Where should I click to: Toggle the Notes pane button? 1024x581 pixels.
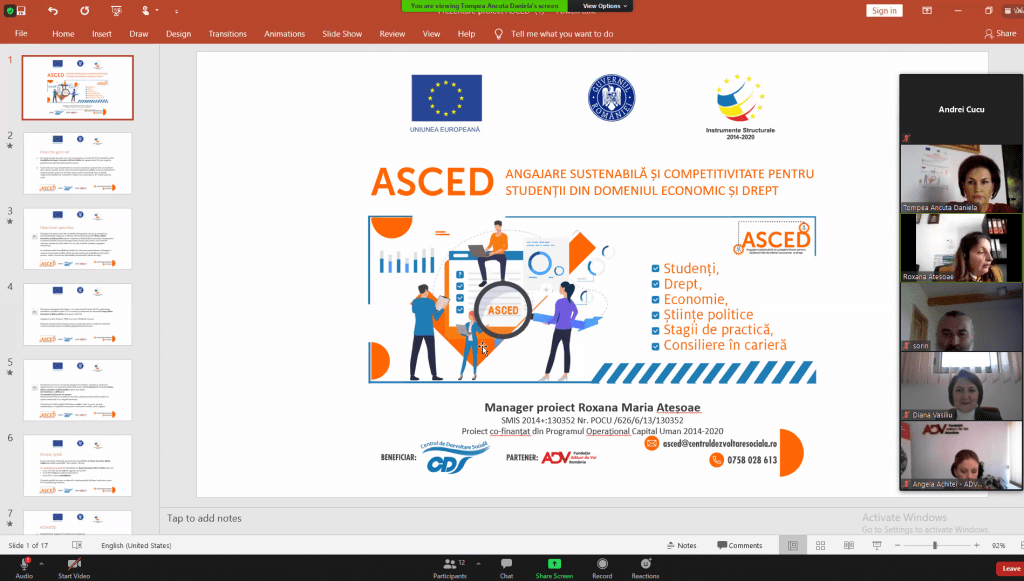[x=681, y=545]
